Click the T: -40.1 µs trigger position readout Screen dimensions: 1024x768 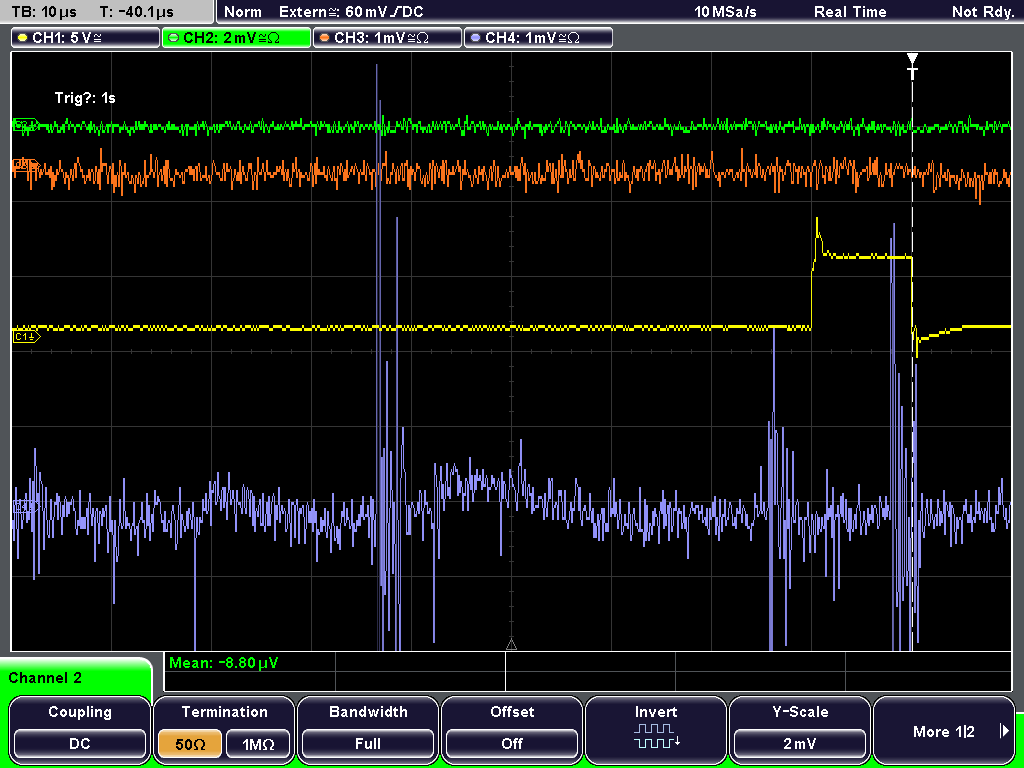(137, 12)
